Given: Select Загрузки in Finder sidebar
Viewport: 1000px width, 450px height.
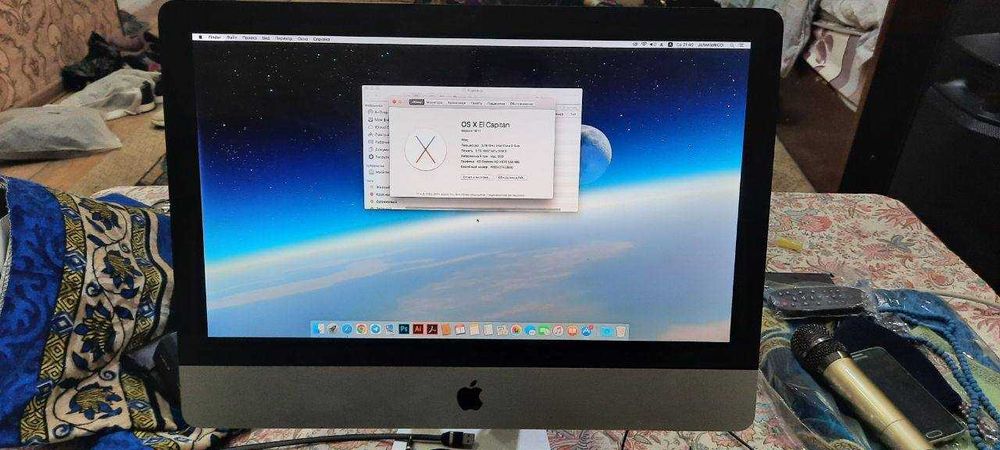Looking at the screenshot, I should point(379,157).
